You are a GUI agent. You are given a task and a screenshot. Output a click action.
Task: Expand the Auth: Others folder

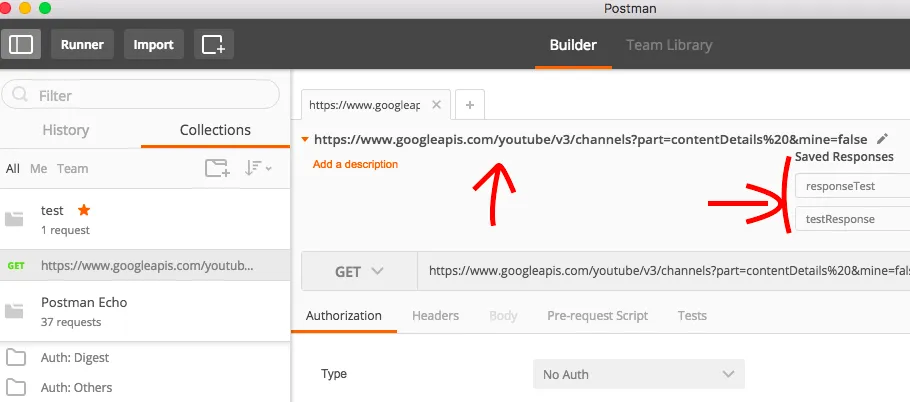tap(145, 387)
